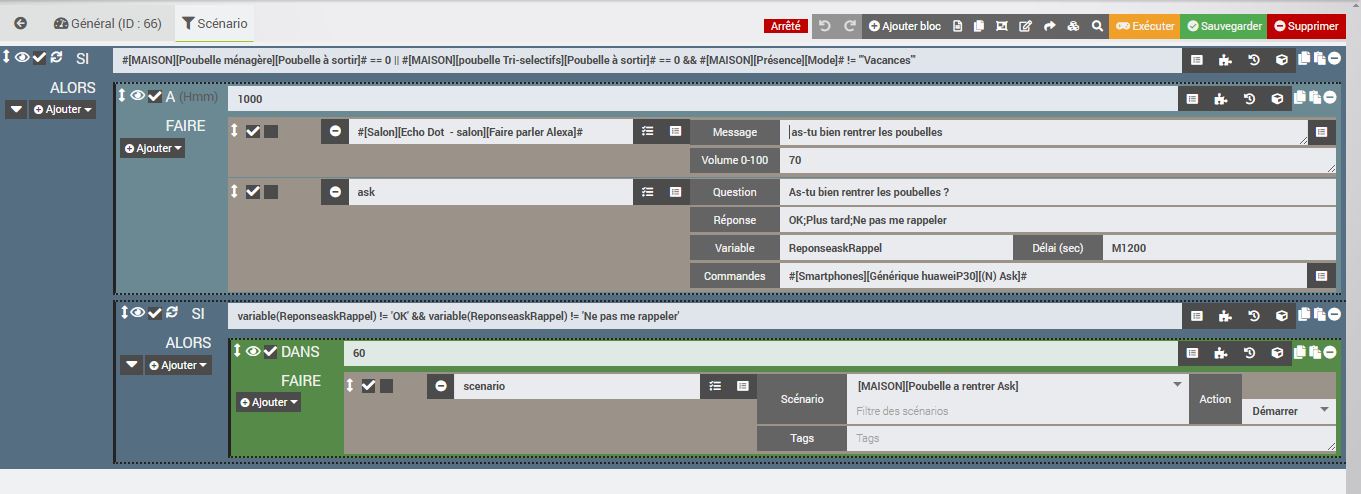Toggle the enable checkbox of the A block

point(154,96)
